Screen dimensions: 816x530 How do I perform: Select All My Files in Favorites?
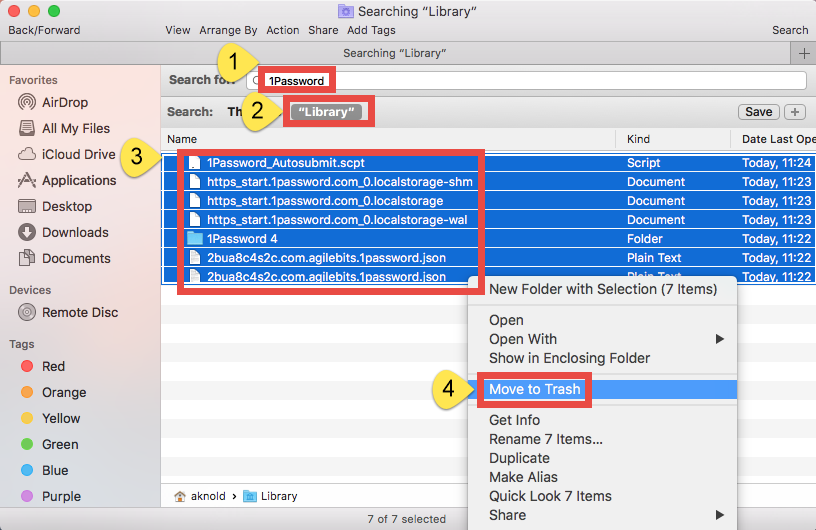point(64,128)
